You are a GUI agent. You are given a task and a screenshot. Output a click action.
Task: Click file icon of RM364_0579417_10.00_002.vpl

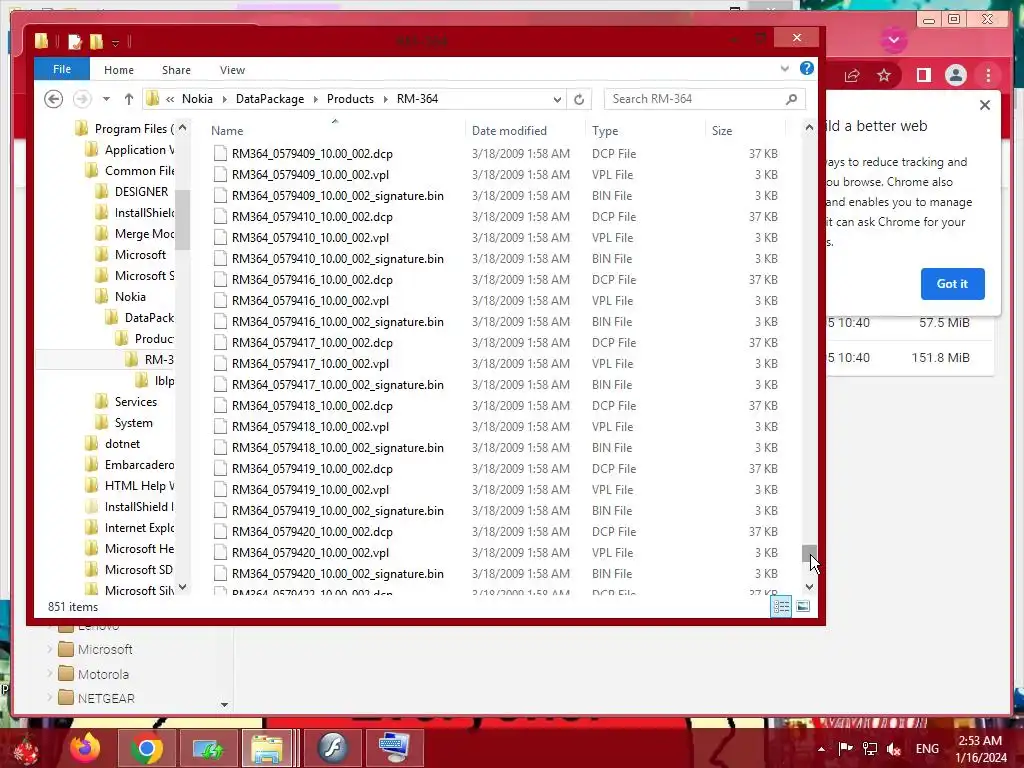221,364
